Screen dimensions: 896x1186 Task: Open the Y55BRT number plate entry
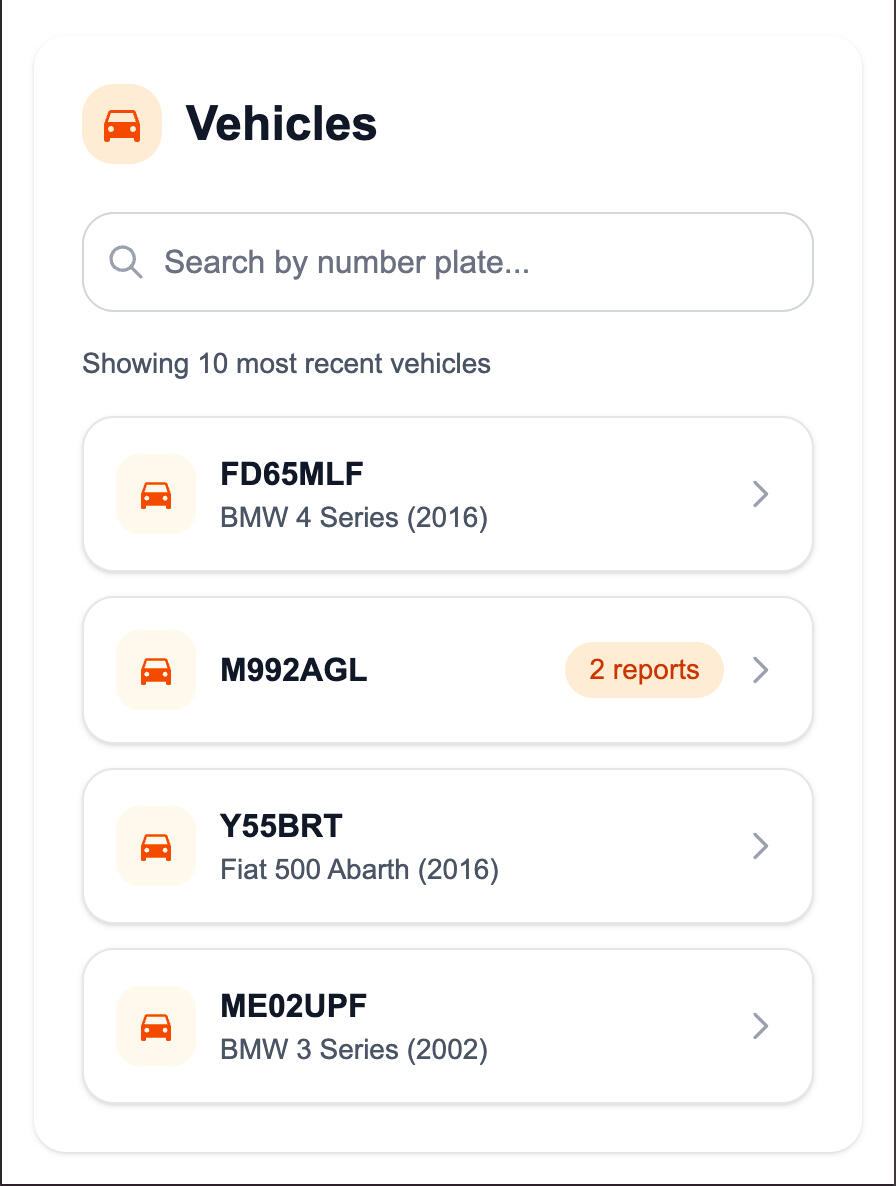pos(281,826)
